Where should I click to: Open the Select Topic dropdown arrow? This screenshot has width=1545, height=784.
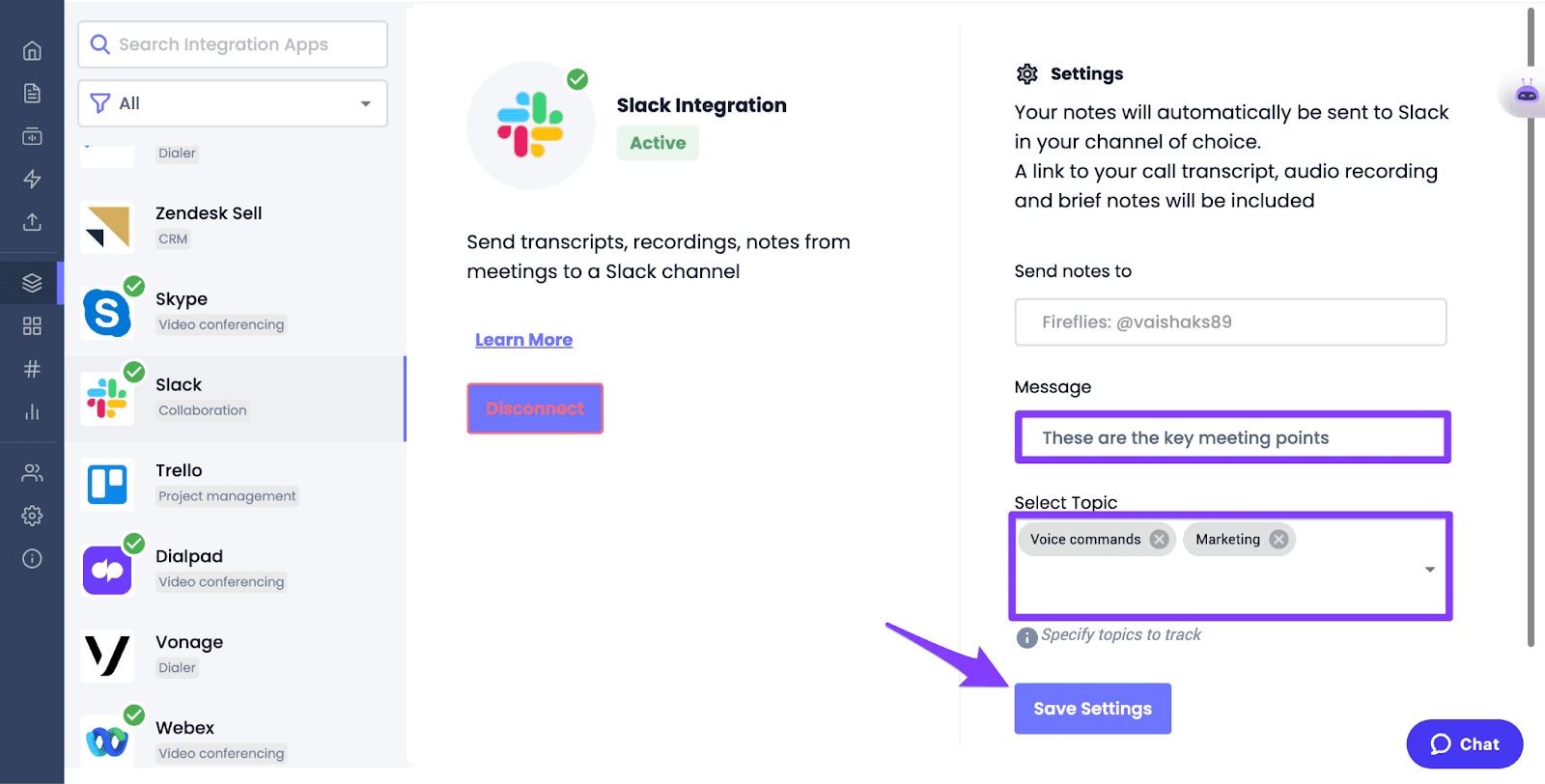(1429, 570)
